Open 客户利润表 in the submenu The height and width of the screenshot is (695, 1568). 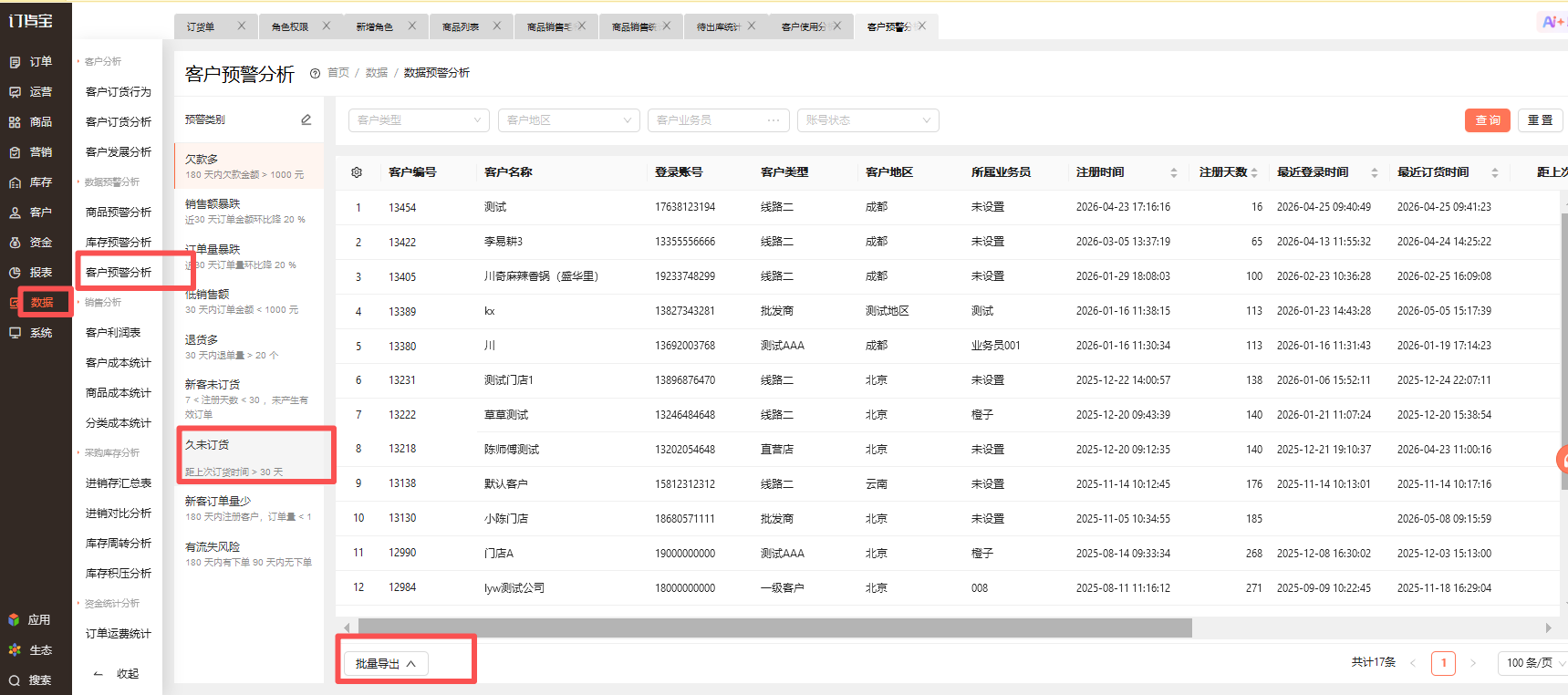pos(113,333)
